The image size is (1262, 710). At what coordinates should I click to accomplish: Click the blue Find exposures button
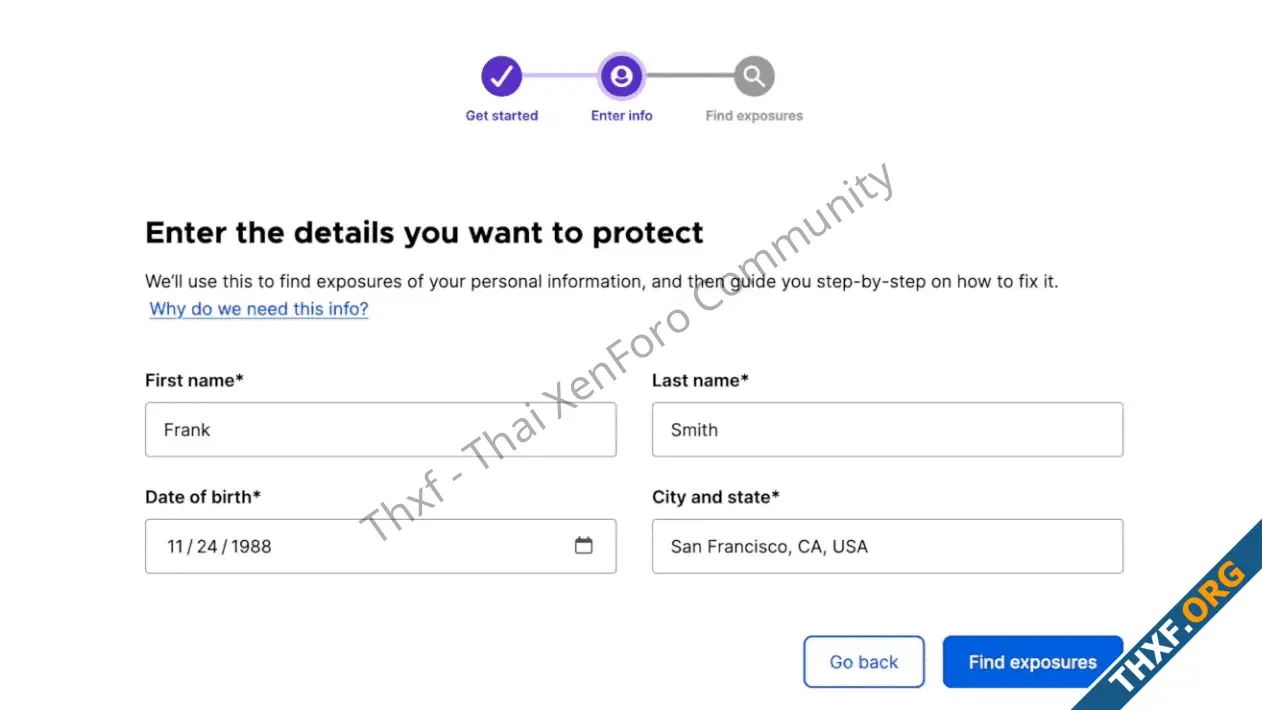[1033, 662]
